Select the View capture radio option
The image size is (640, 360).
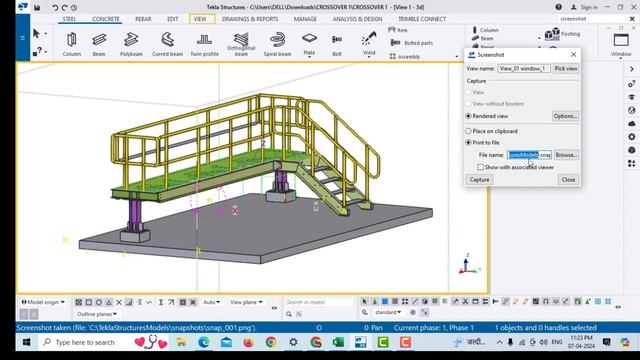[469, 92]
